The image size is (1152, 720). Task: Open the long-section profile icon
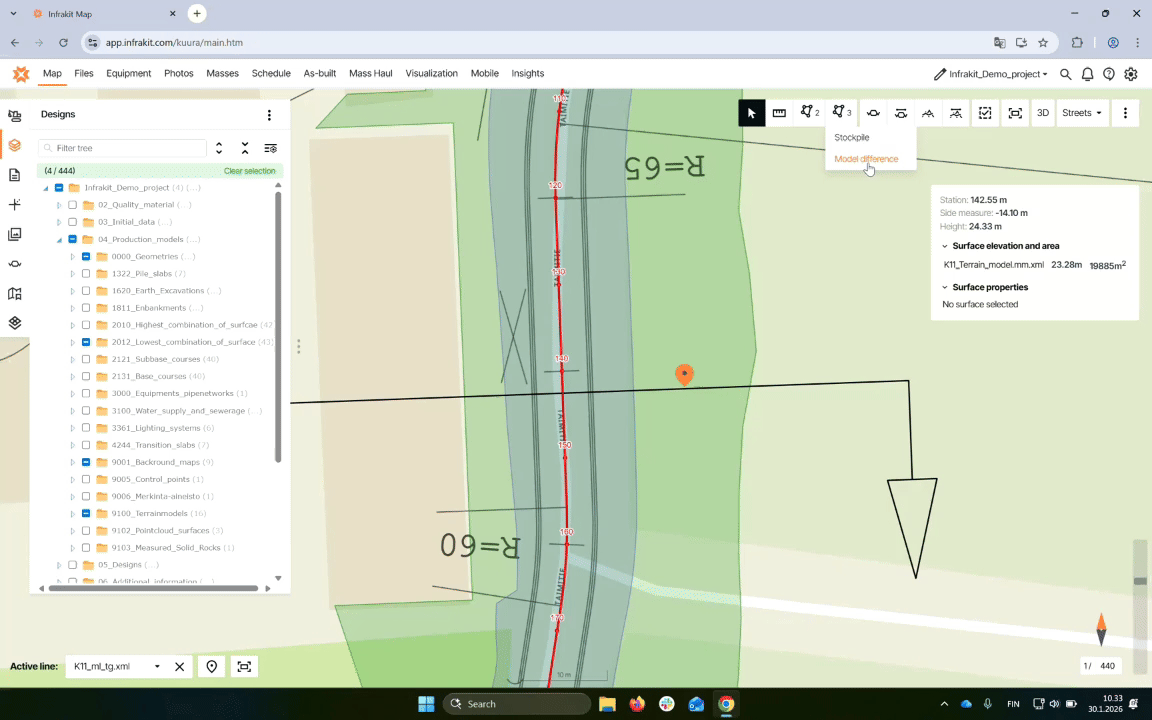(x=929, y=113)
